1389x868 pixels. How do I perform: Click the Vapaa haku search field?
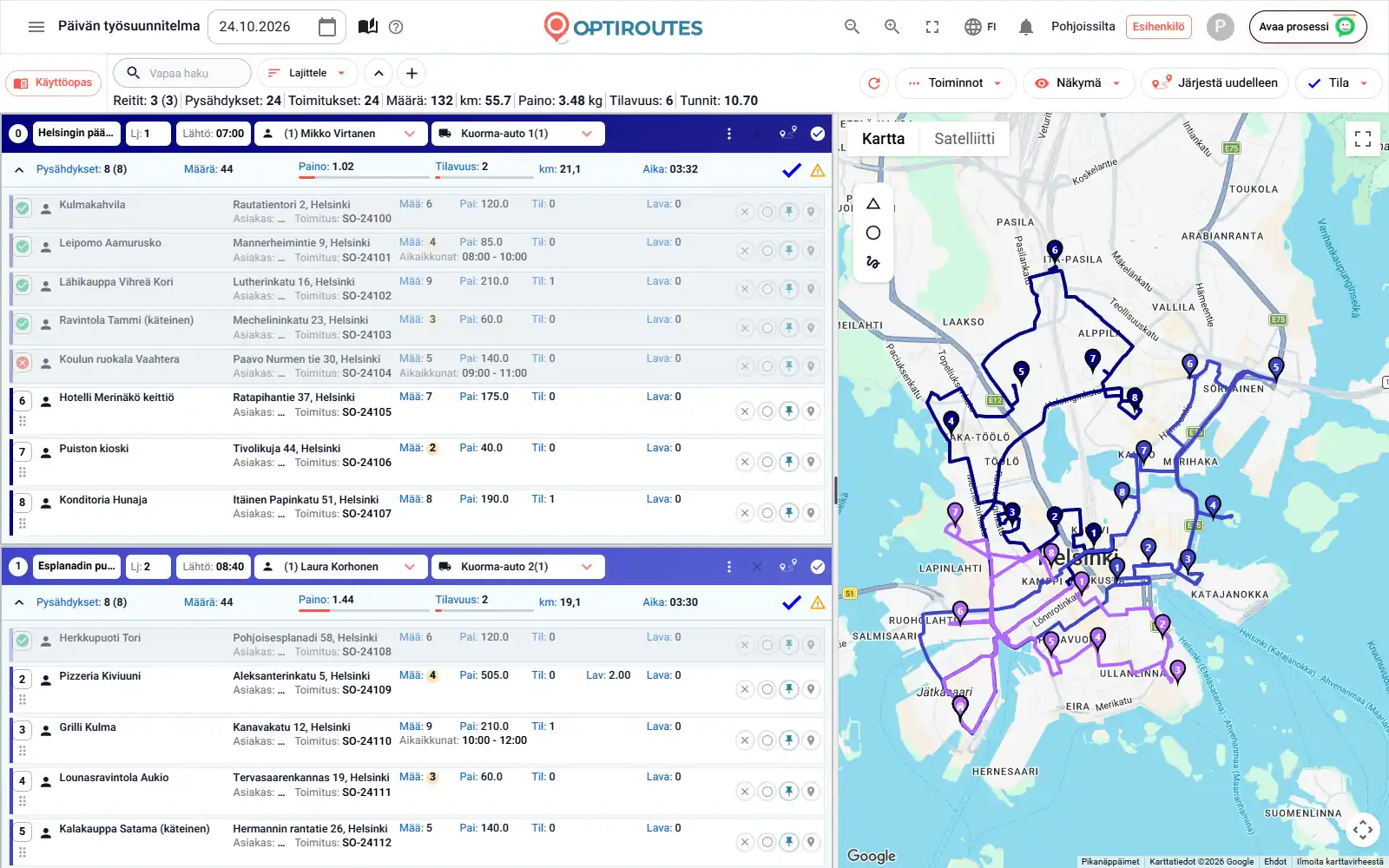182,73
